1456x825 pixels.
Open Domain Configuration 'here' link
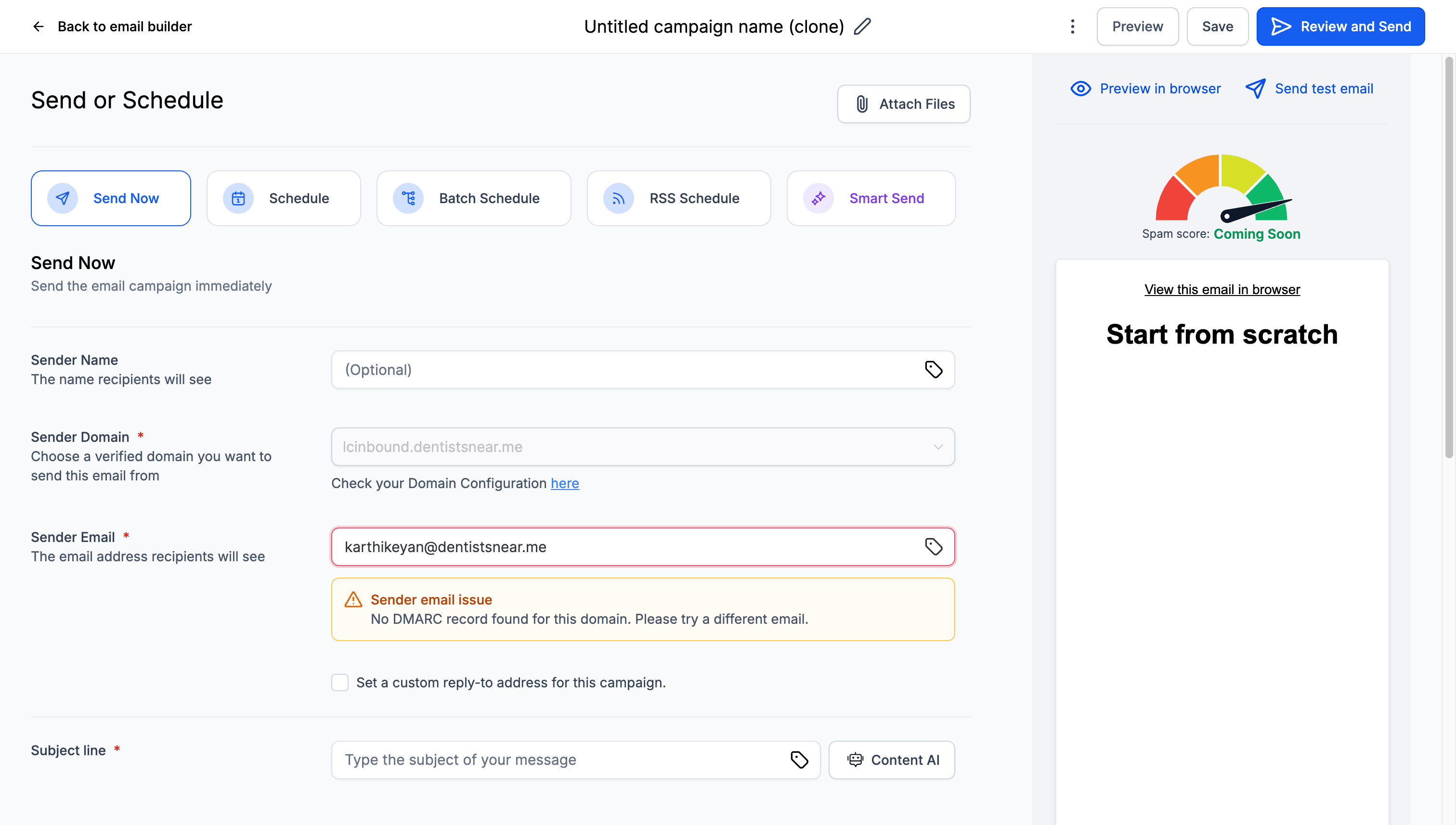[x=564, y=483]
